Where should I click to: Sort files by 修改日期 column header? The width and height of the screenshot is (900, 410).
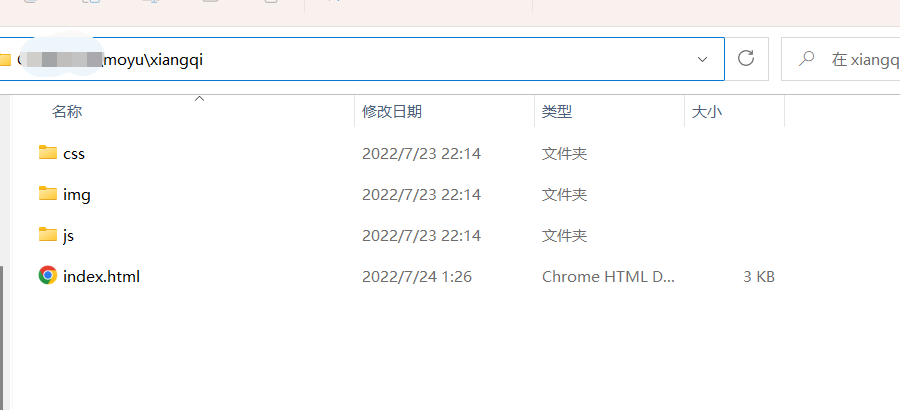[392, 111]
